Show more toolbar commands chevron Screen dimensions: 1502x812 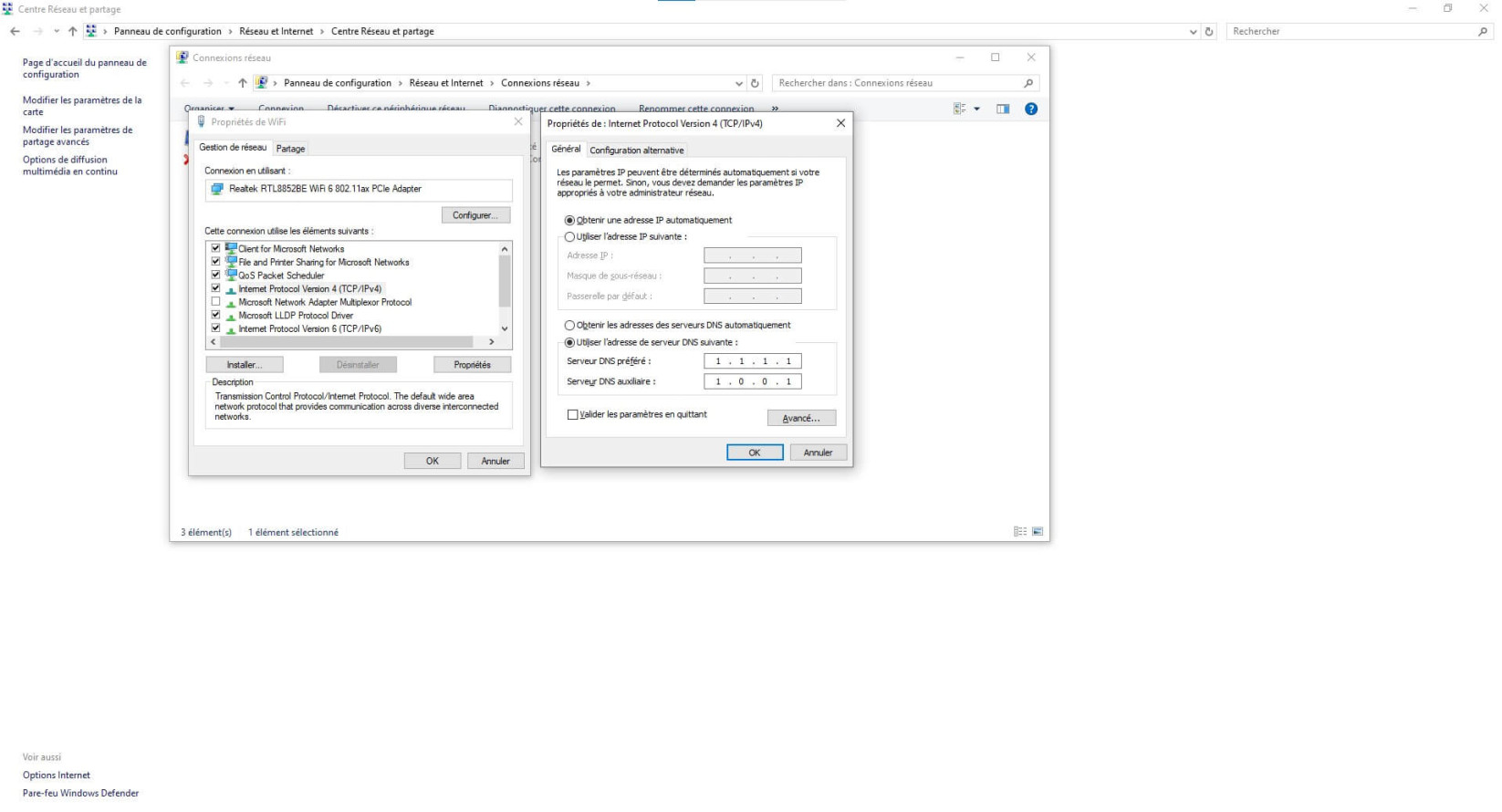775,109
